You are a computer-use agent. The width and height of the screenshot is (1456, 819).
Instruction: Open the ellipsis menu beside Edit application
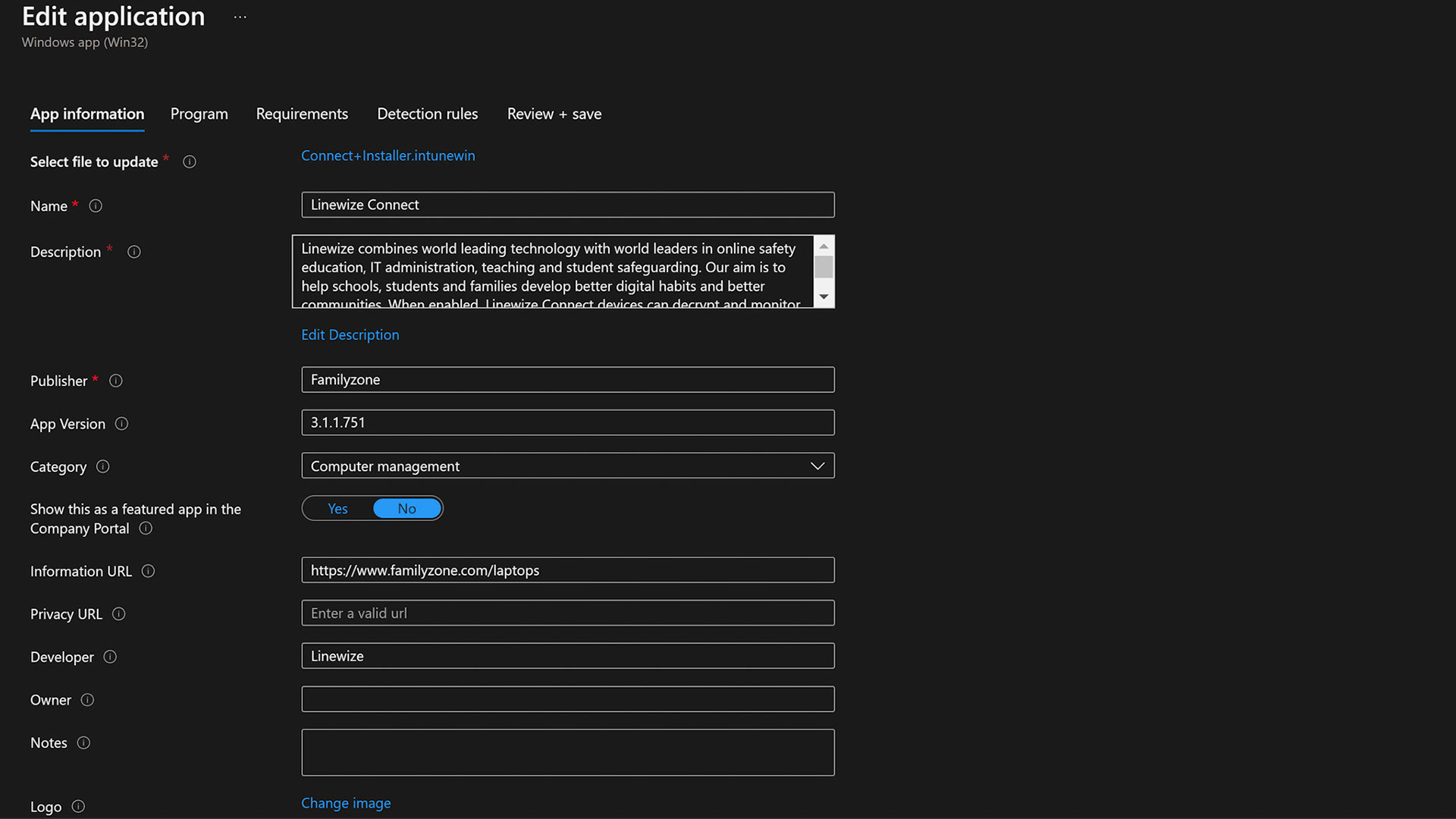click(x=240, y=17)
